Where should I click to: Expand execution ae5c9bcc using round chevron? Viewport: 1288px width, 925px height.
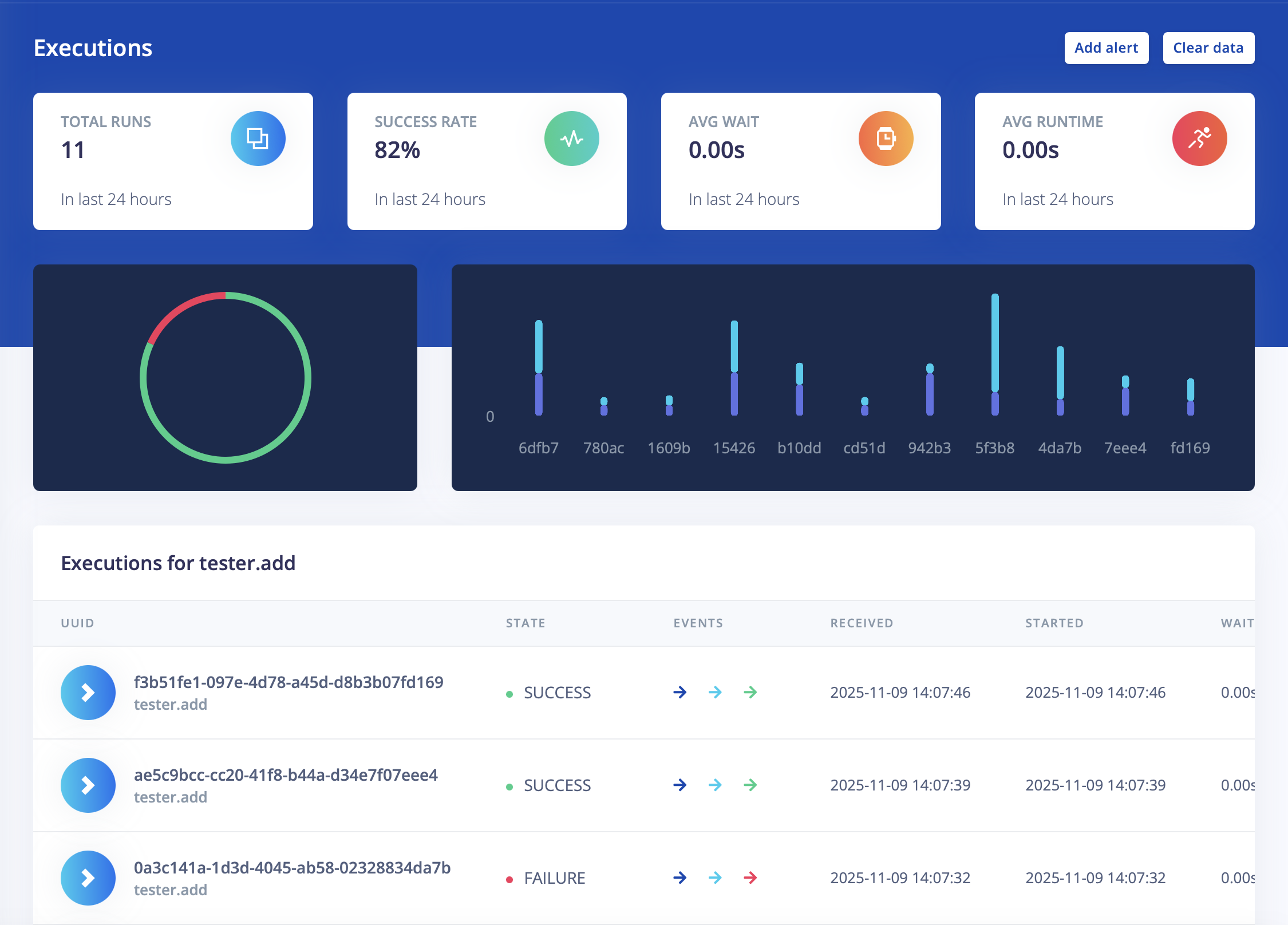pyautogui.click(x=88, y=785)
